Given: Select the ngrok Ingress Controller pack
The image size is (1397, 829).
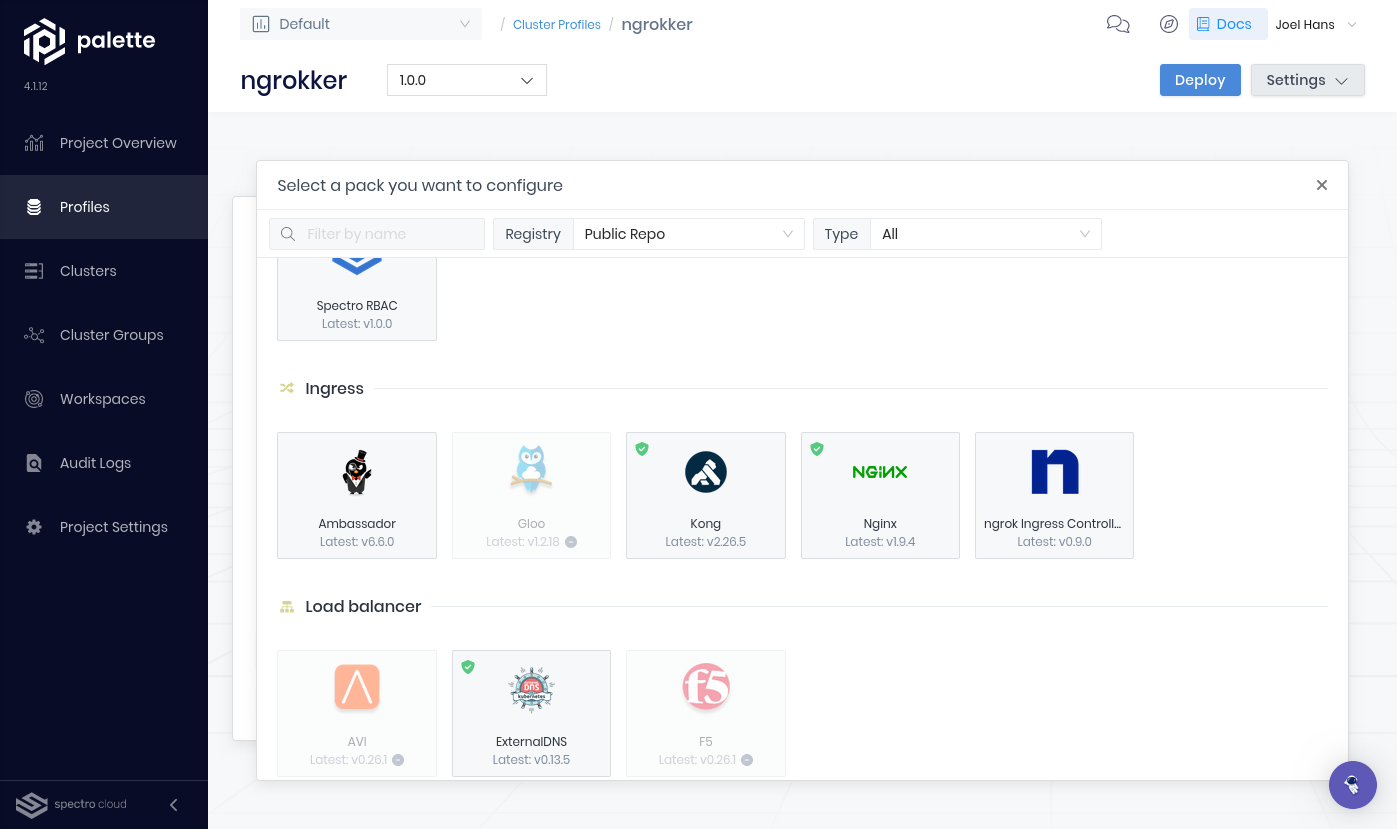Looking at the screenshot, I should tap(1054, 495).
